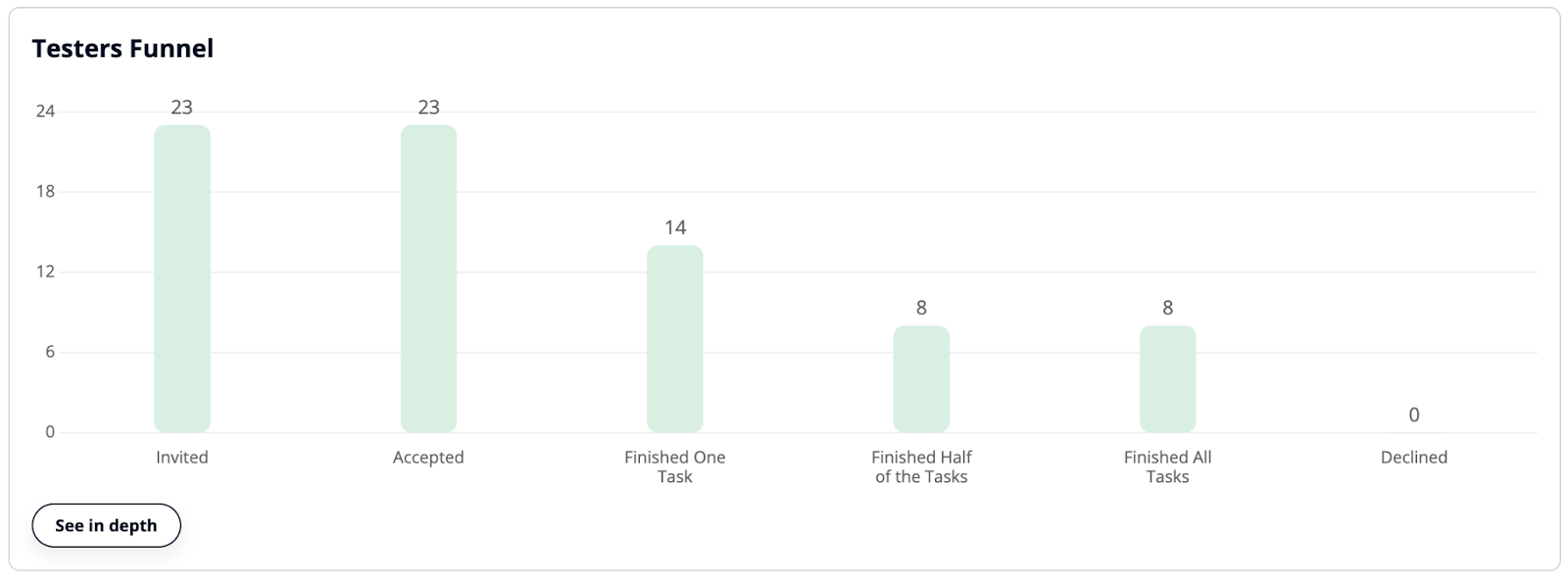Click the Finished Half of the Tasks label

921,466
